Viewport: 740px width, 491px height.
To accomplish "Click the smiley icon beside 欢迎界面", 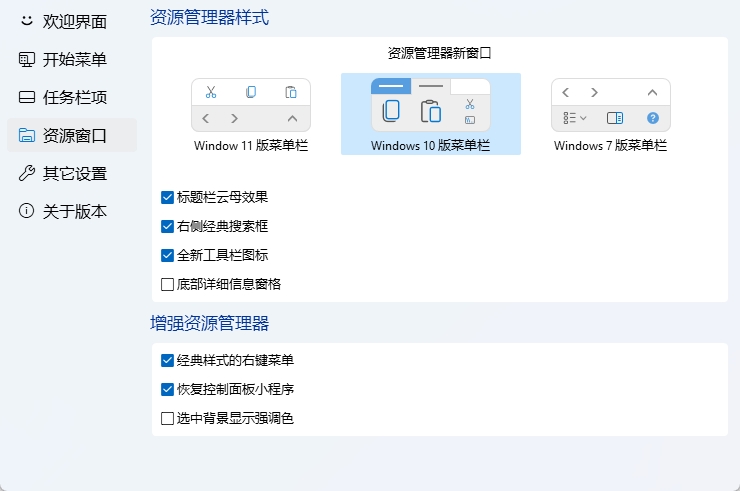I will tap(27, 21).
